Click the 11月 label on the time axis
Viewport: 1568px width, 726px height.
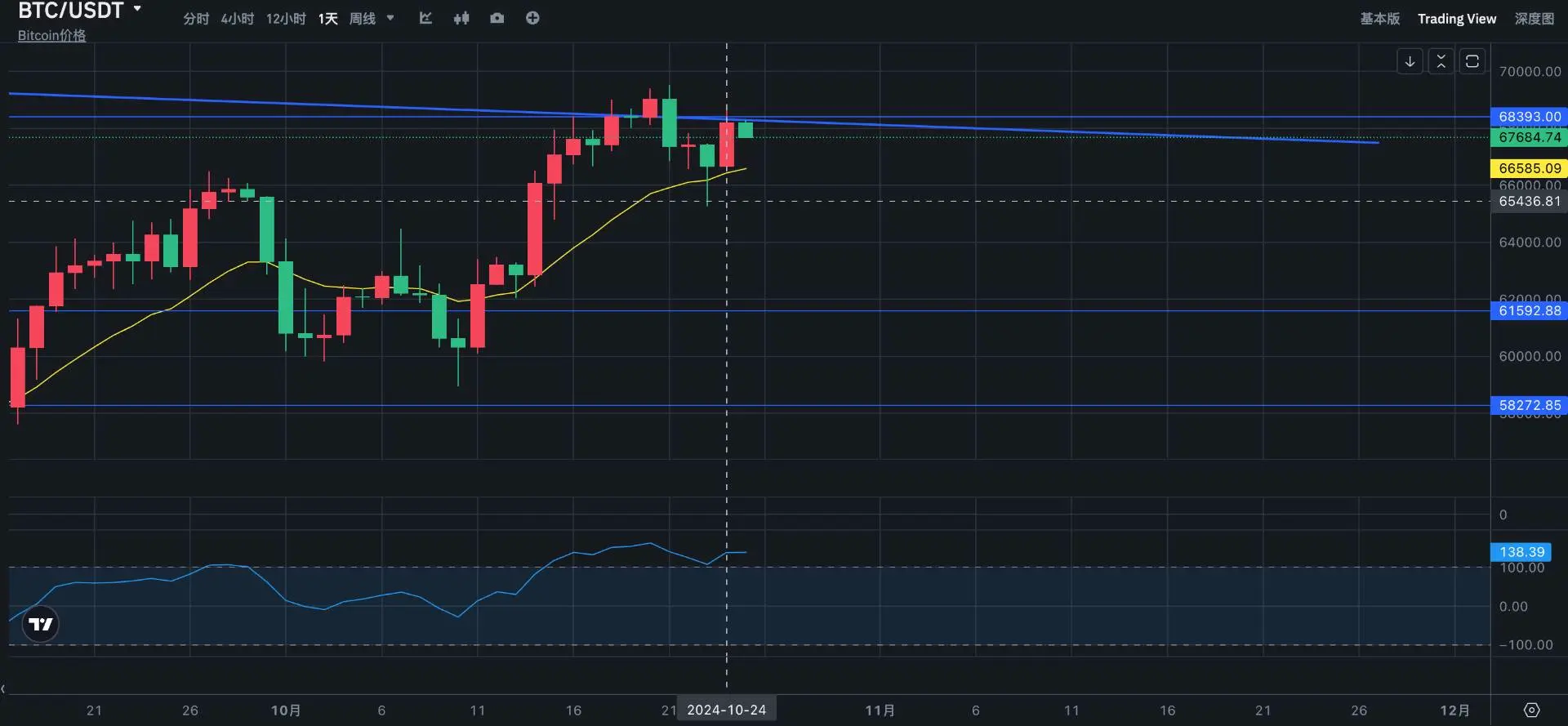click(880, 710)
